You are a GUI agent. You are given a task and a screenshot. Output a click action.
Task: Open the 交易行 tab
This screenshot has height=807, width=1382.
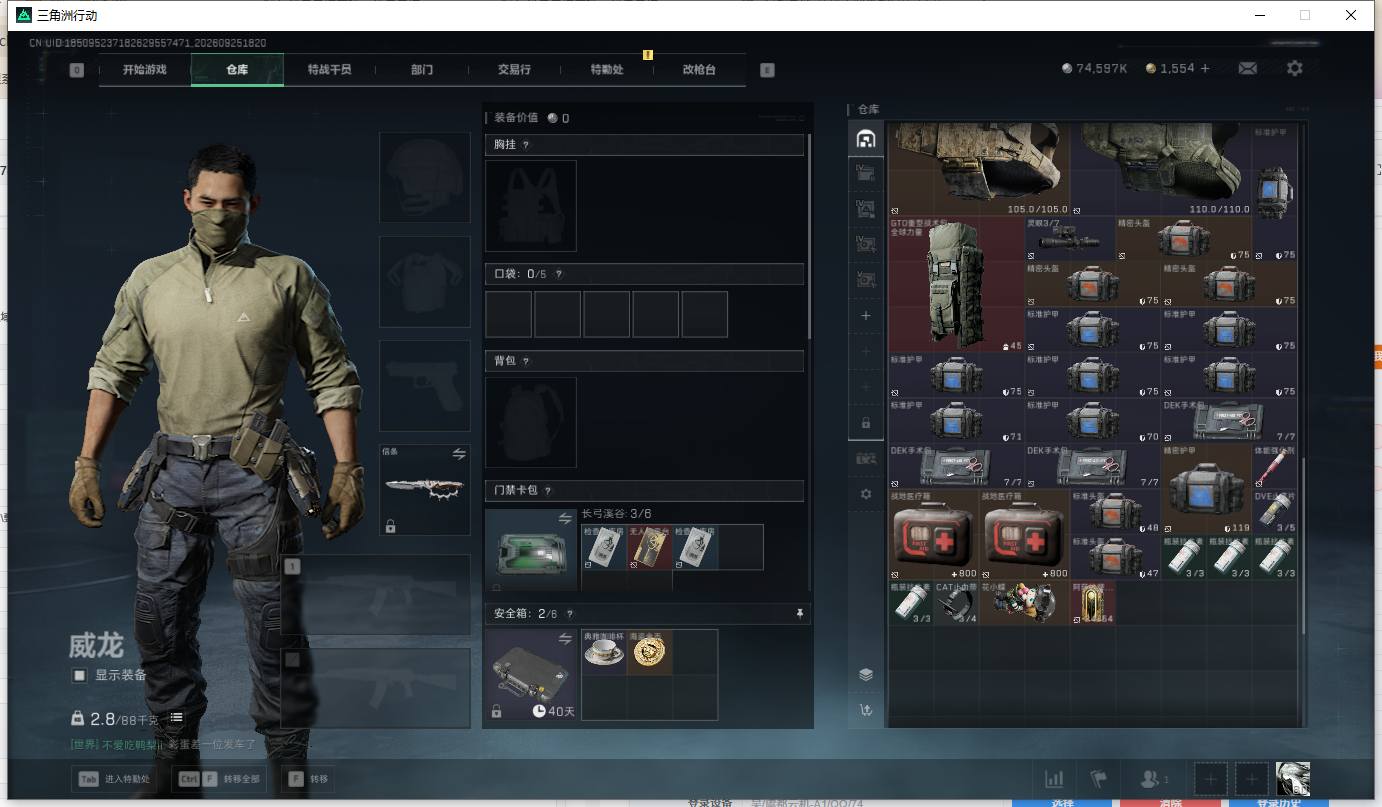point(514,70)
